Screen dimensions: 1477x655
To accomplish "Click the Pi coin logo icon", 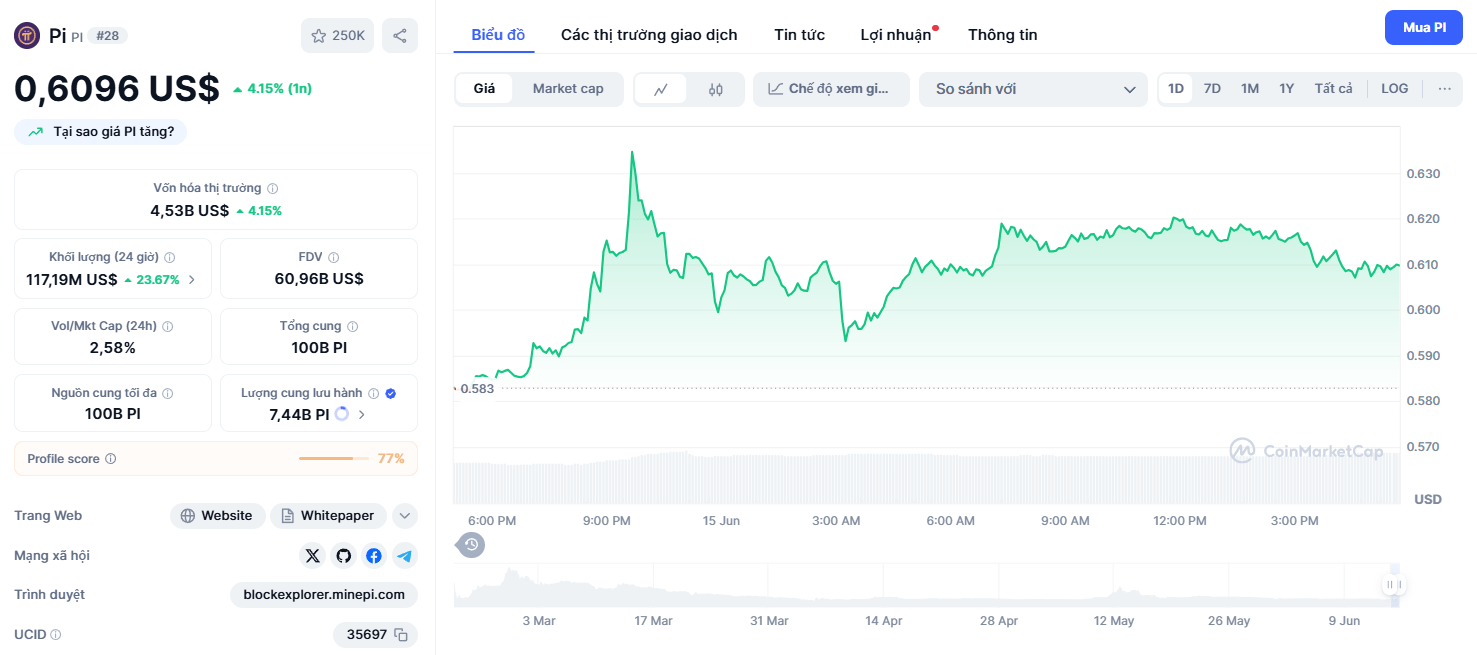I will click(x=27, y=36).
